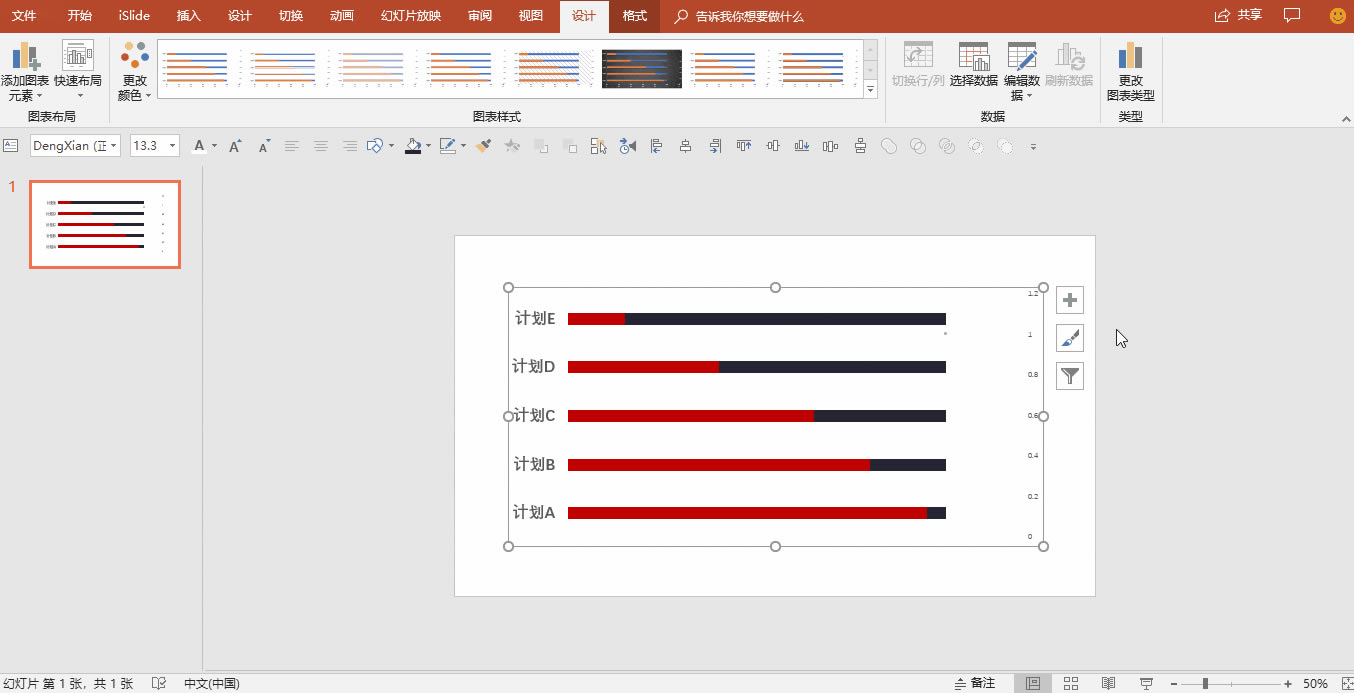Open the 插入 ribbon tab
The image size is (1354, 693).
click(x=188, y=16)
